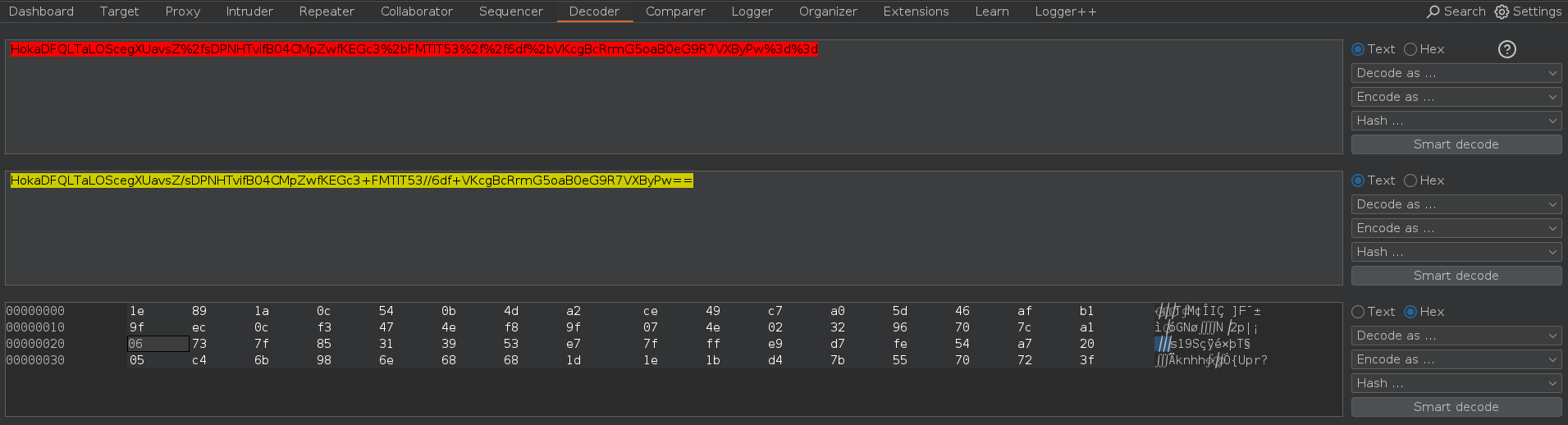Open third panel's Hash dropdown
Viewport: 1568px width, 425px height.
click(x=1456, y=383)
